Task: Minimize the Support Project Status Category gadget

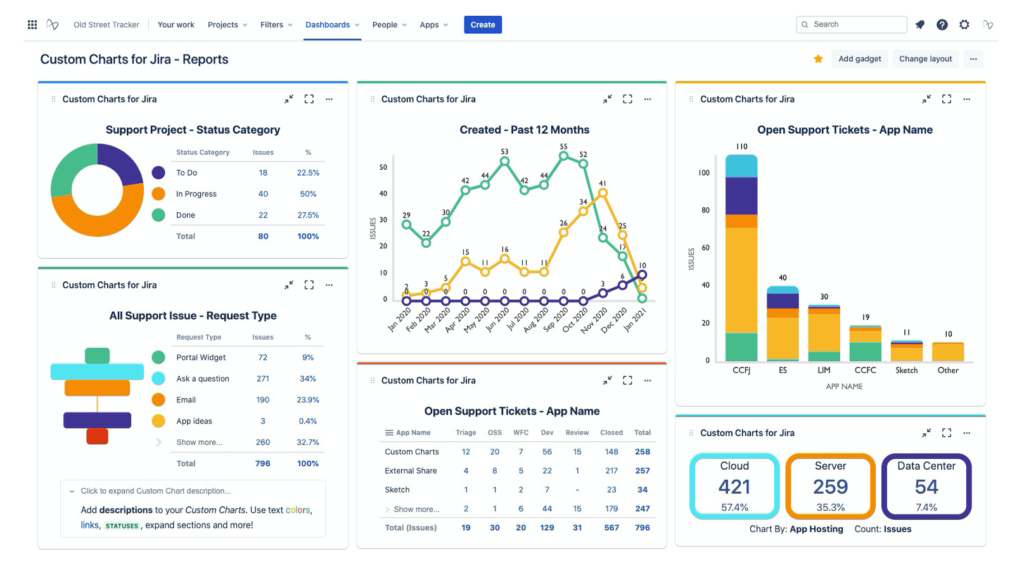Action: (x=289, y=99)
